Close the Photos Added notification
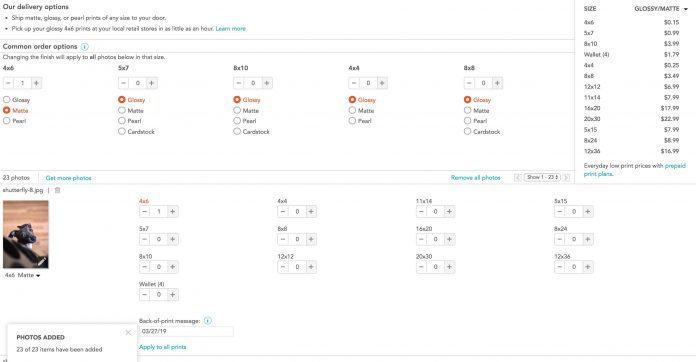Image resolution: width=696 pixels, height=362 pixels. point(128,332)
